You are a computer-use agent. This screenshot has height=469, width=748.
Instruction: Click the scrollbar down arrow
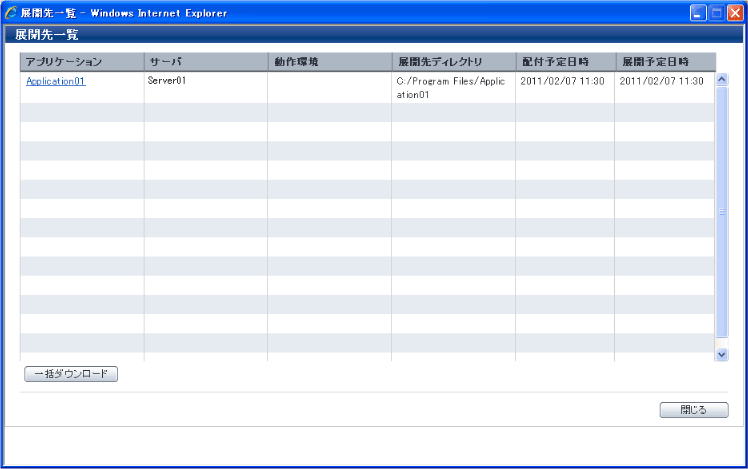(722, 354)
